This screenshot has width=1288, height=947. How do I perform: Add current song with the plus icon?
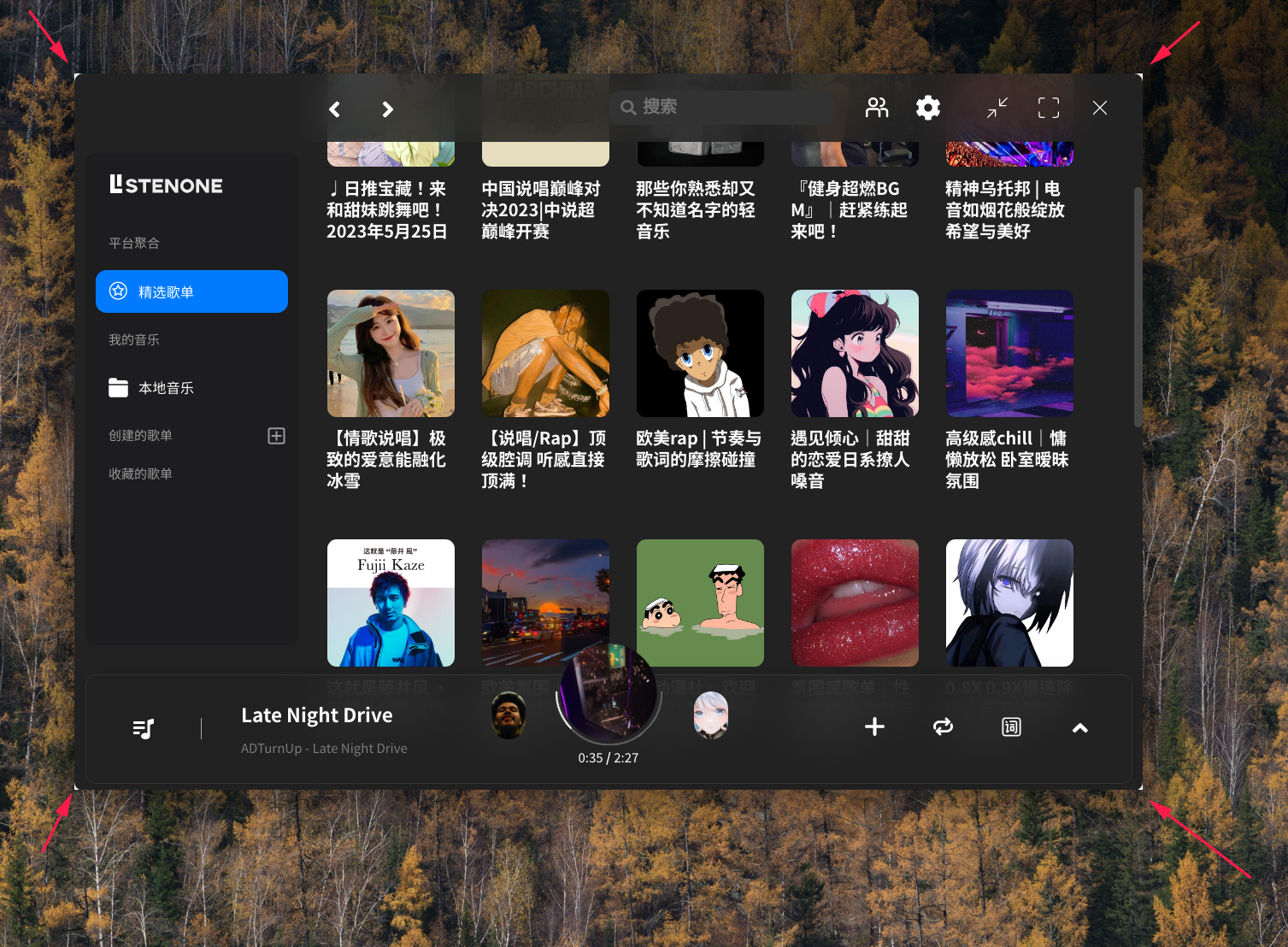tap(874, 727)
